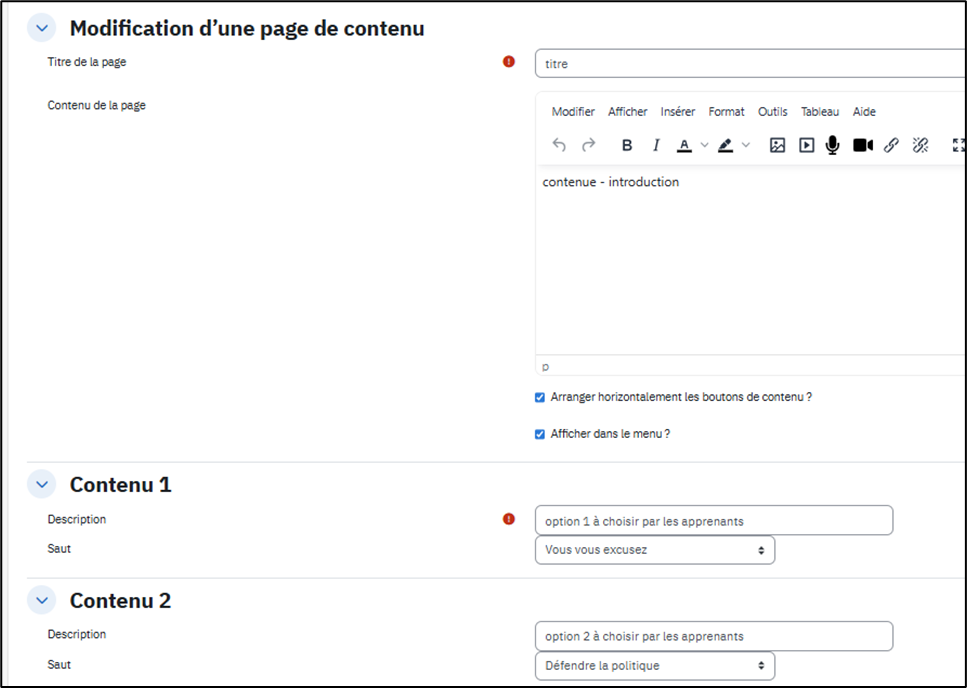
Task: Open the text color picker dropdown arrow
Action: (704, 145)
